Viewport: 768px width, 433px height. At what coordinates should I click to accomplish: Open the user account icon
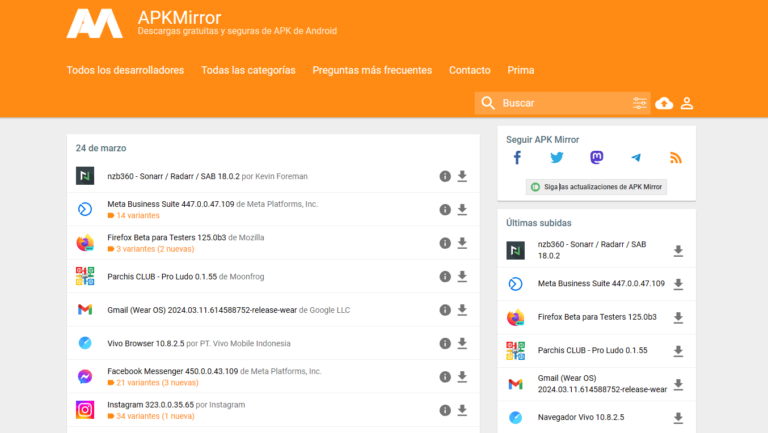point(687,103)
